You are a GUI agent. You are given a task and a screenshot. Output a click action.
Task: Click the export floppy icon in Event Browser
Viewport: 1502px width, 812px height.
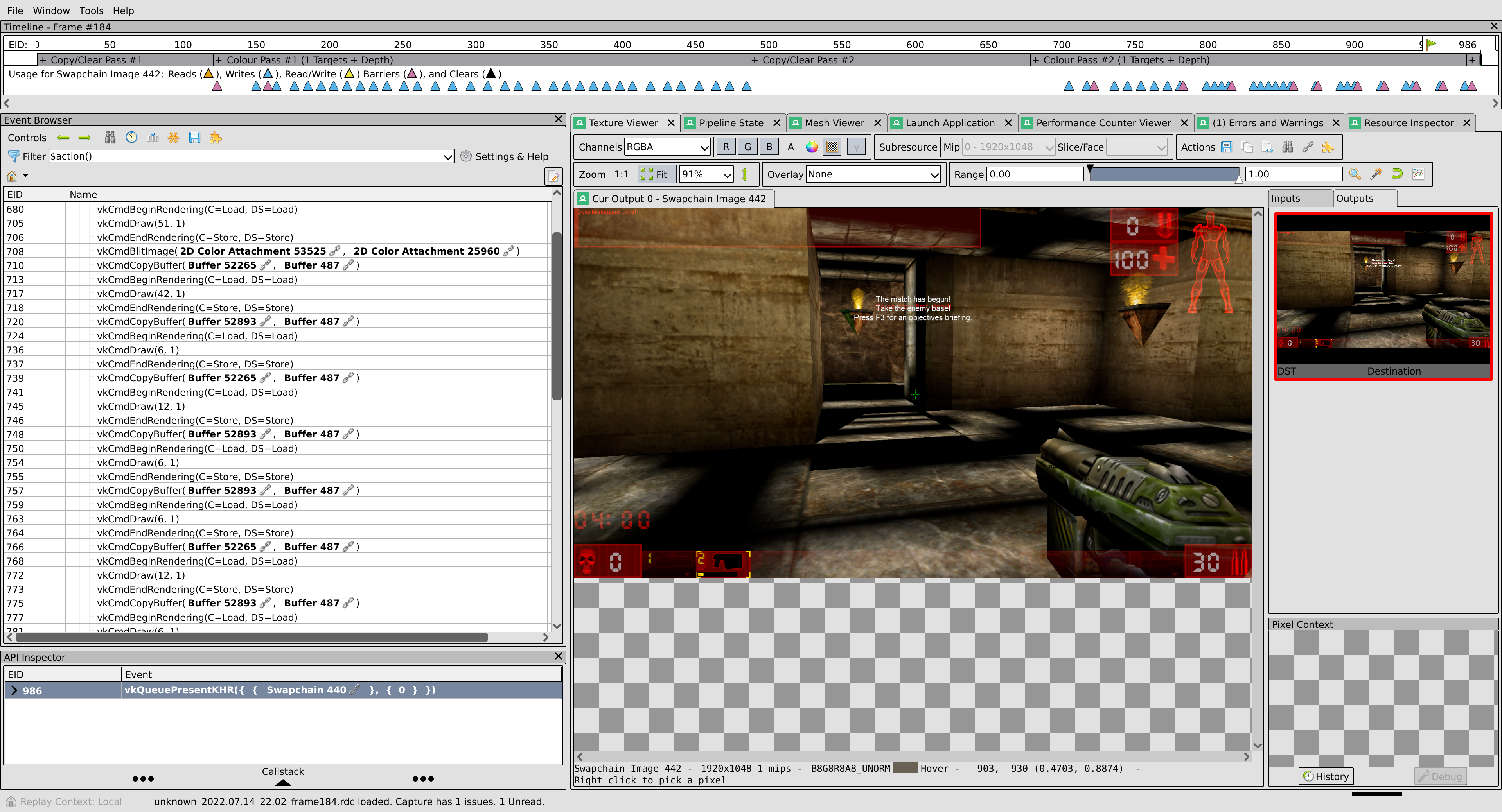pos(195,138)
